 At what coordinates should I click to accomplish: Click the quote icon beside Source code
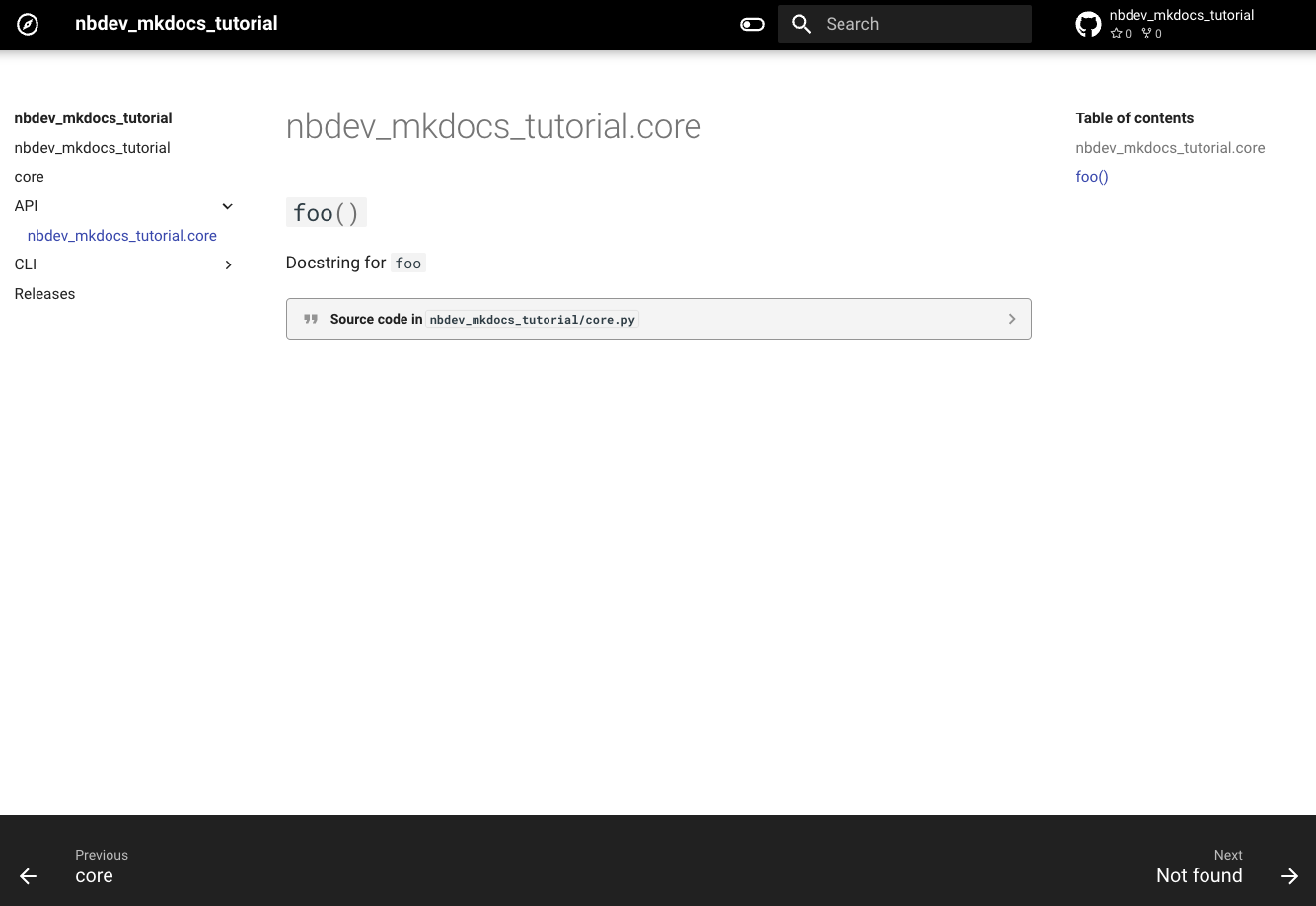311,319
